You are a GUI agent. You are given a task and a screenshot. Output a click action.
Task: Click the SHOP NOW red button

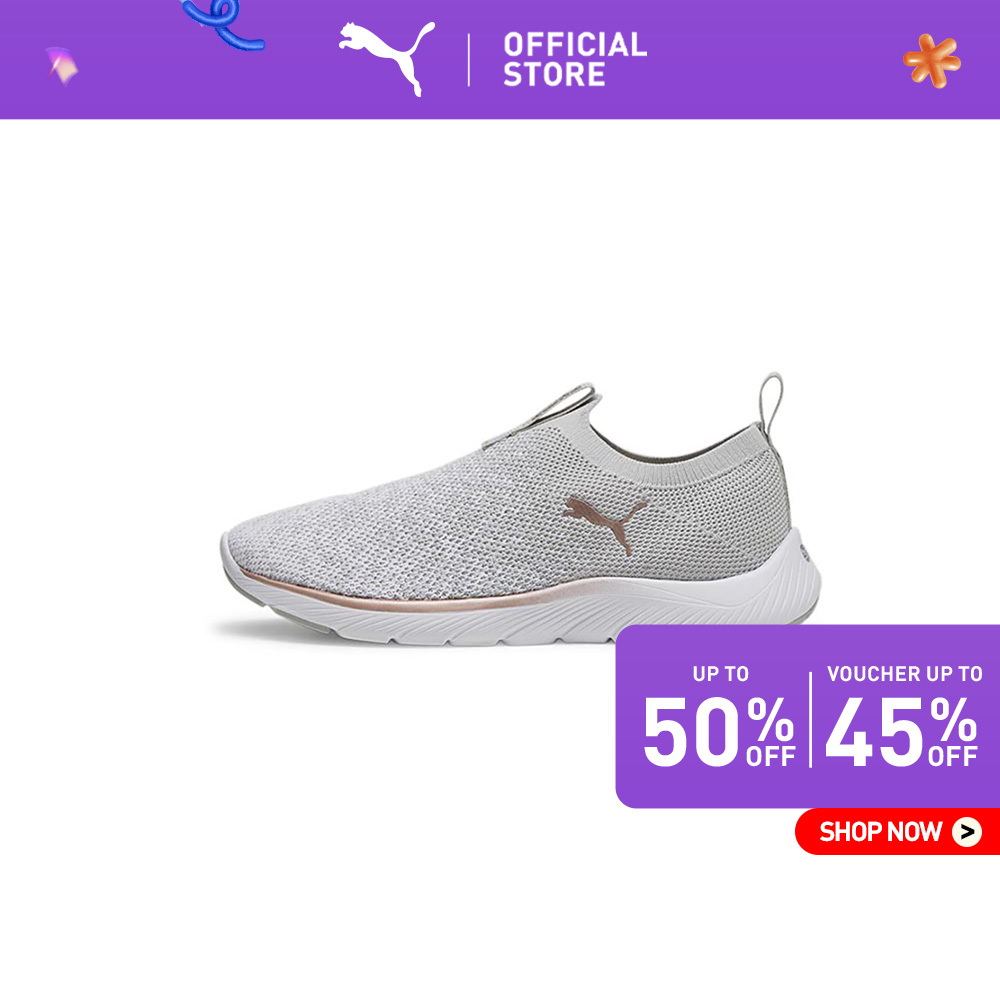(897, 831)
